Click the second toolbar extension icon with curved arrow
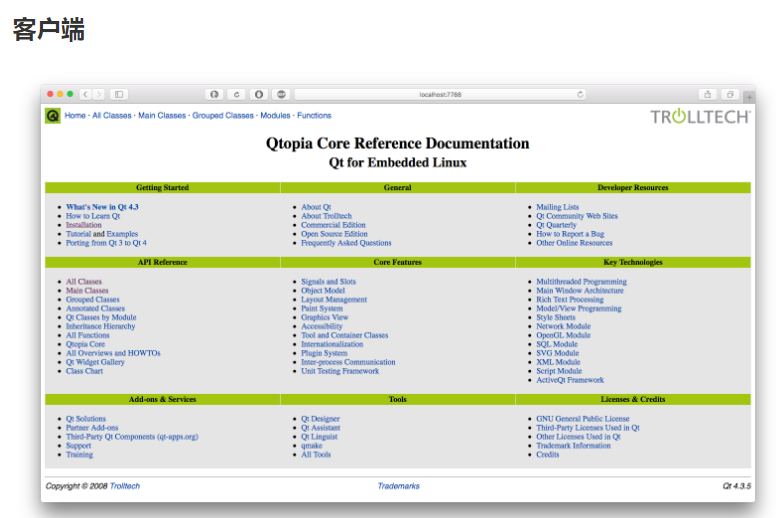 pos(237,94)
